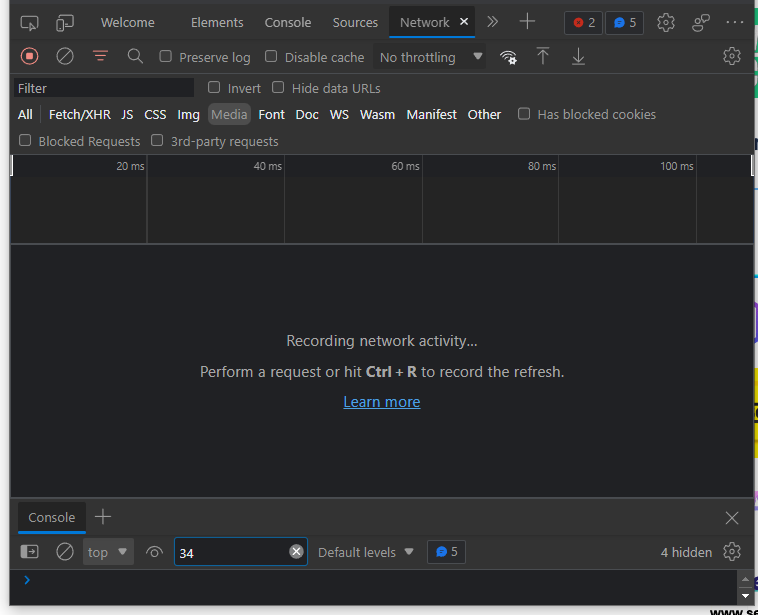Check Blocked Requests
Viewport: 758px width, 615px height.
coord(25,140)
